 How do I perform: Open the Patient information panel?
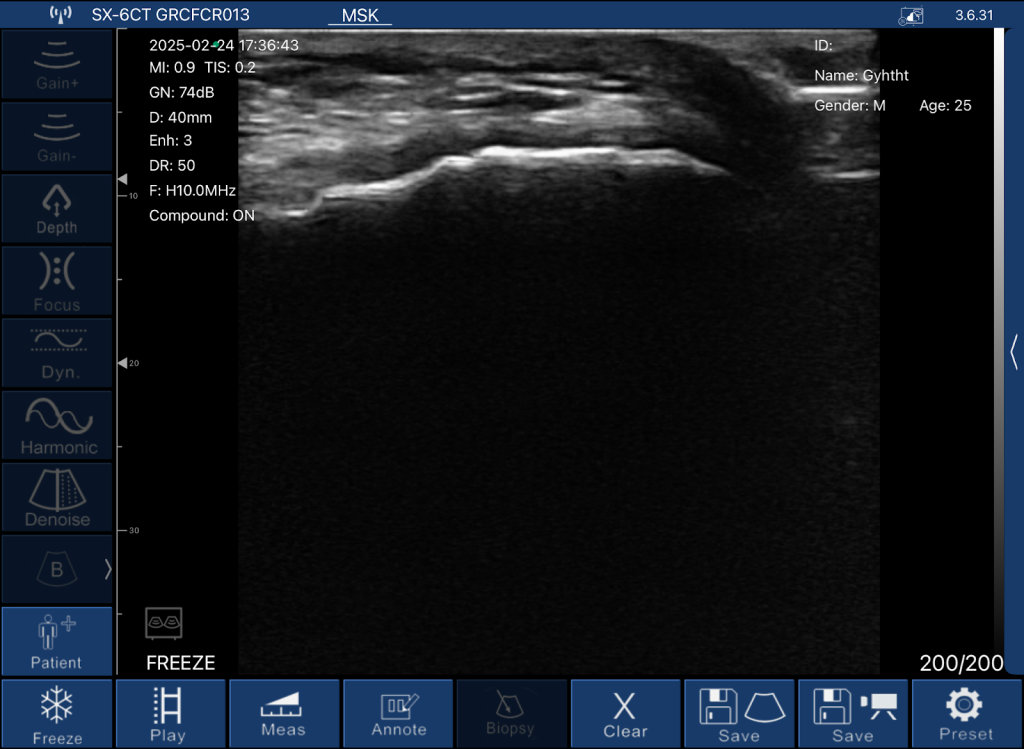click(57, 641)
